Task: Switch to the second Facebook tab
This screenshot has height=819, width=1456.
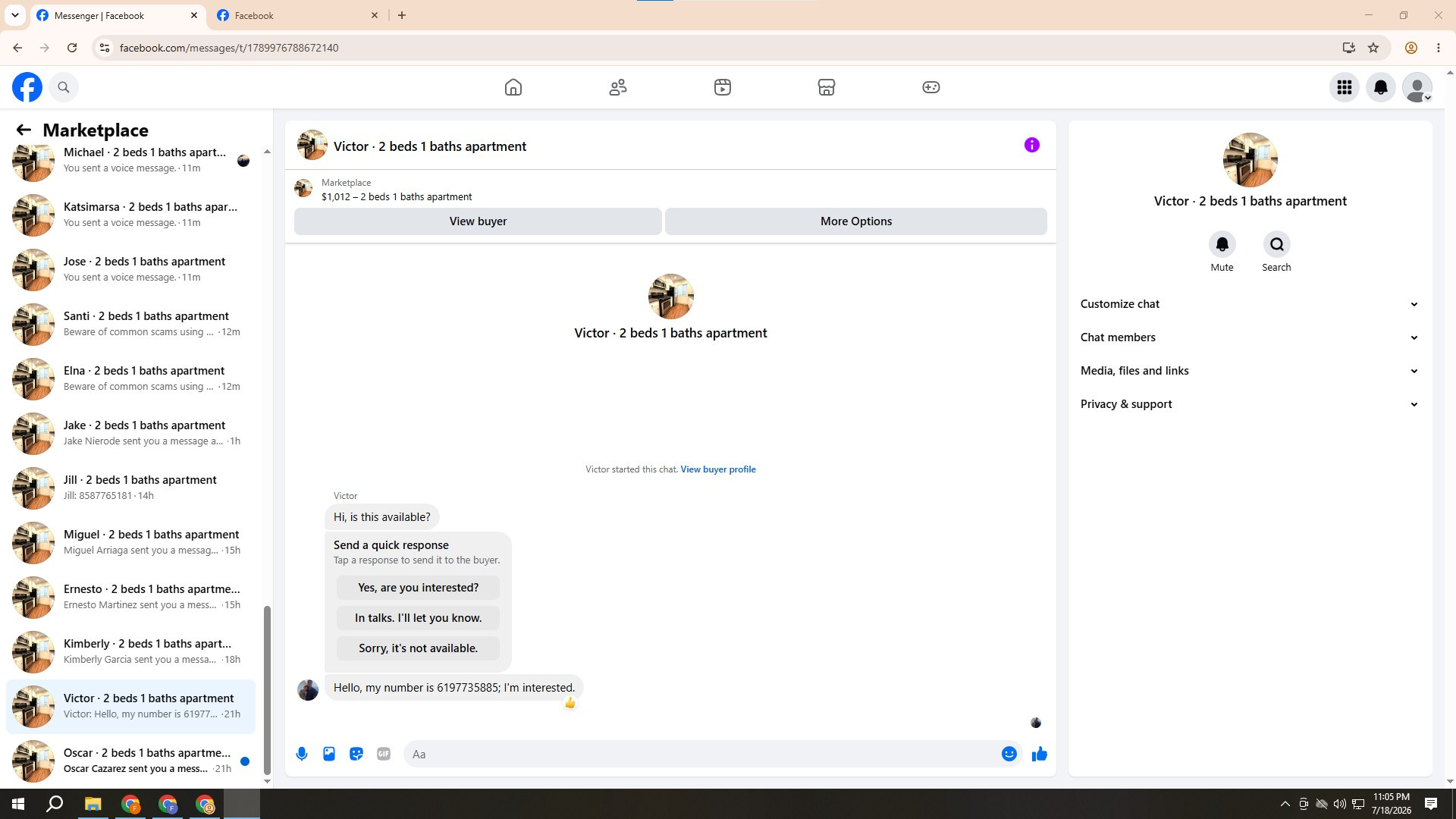Action: pos(298,15)
